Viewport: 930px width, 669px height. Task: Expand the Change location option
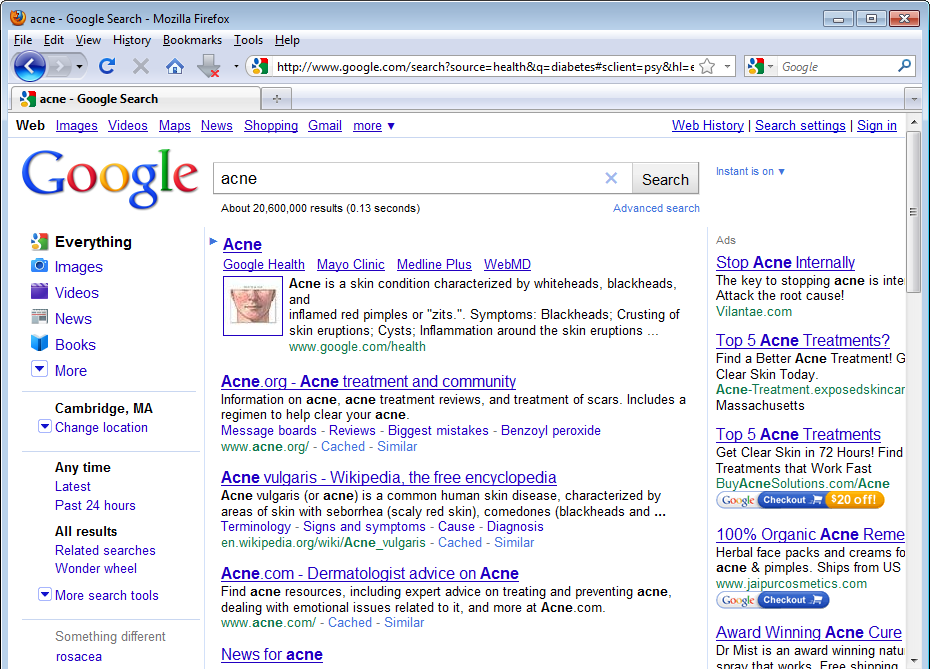click(x=44, y=426)
